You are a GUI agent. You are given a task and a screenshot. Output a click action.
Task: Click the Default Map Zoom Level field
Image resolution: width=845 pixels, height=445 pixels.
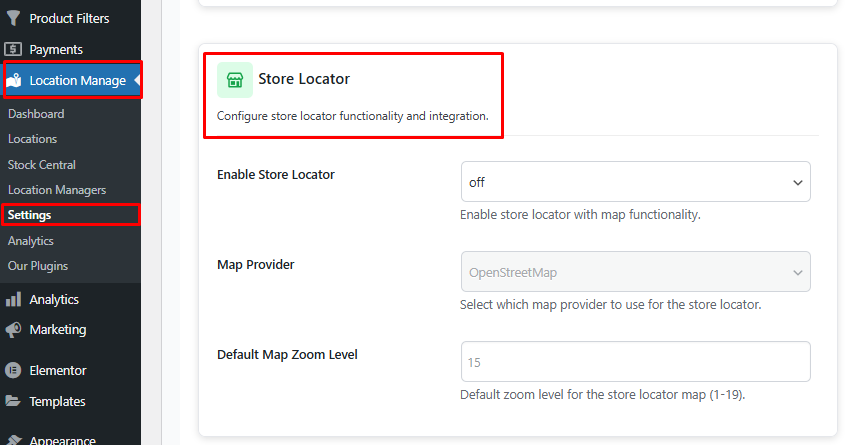click(x=635, y=362)
